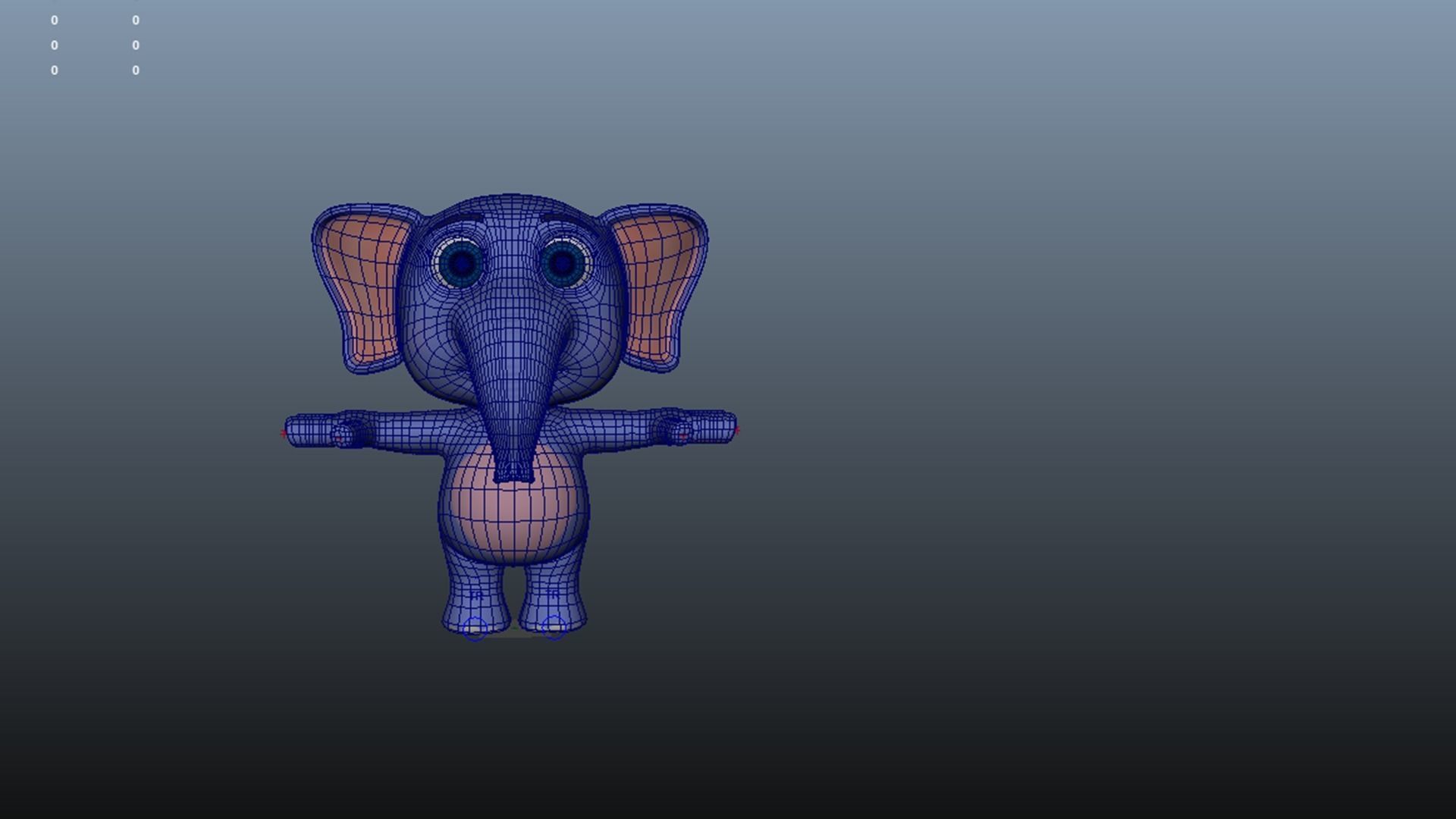
Task: Pick the red locator at the right-side hand tip
Action: pos(736,430)
